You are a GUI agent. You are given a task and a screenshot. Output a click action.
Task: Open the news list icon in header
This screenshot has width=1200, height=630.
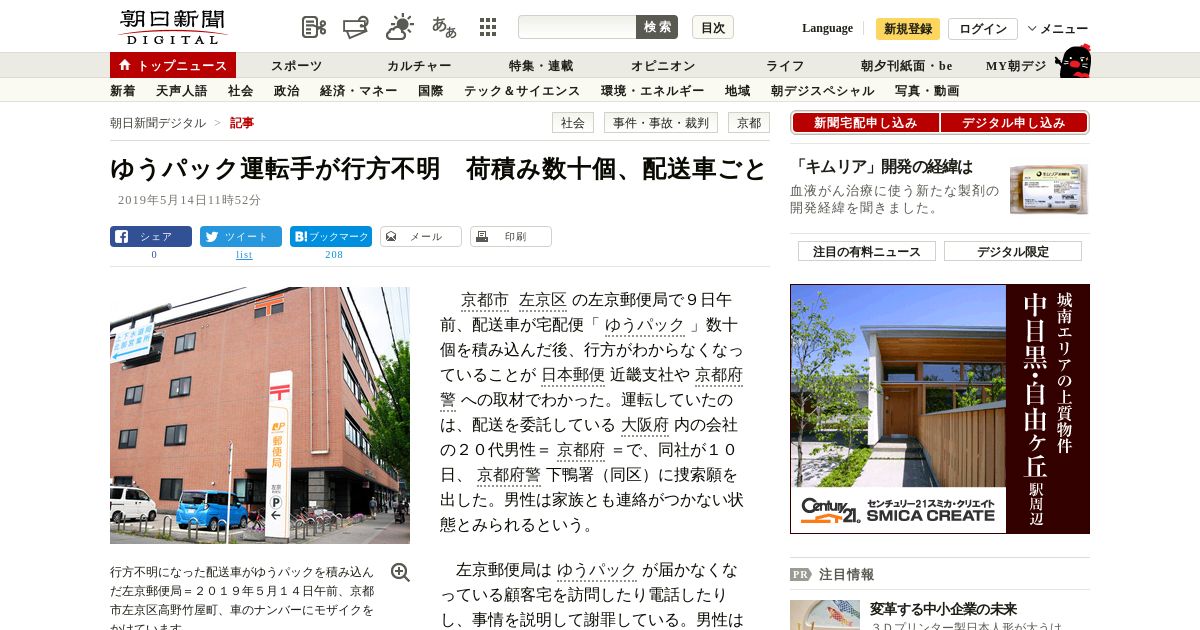coord(314,27)
